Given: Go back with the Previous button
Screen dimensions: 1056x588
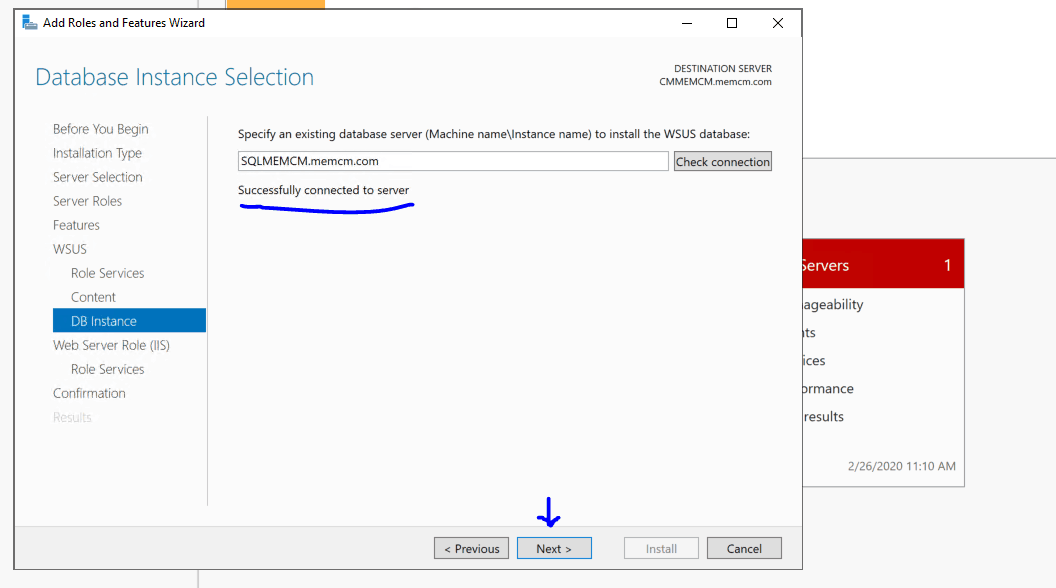Looking at the screenshot, I should pos(471,548).
